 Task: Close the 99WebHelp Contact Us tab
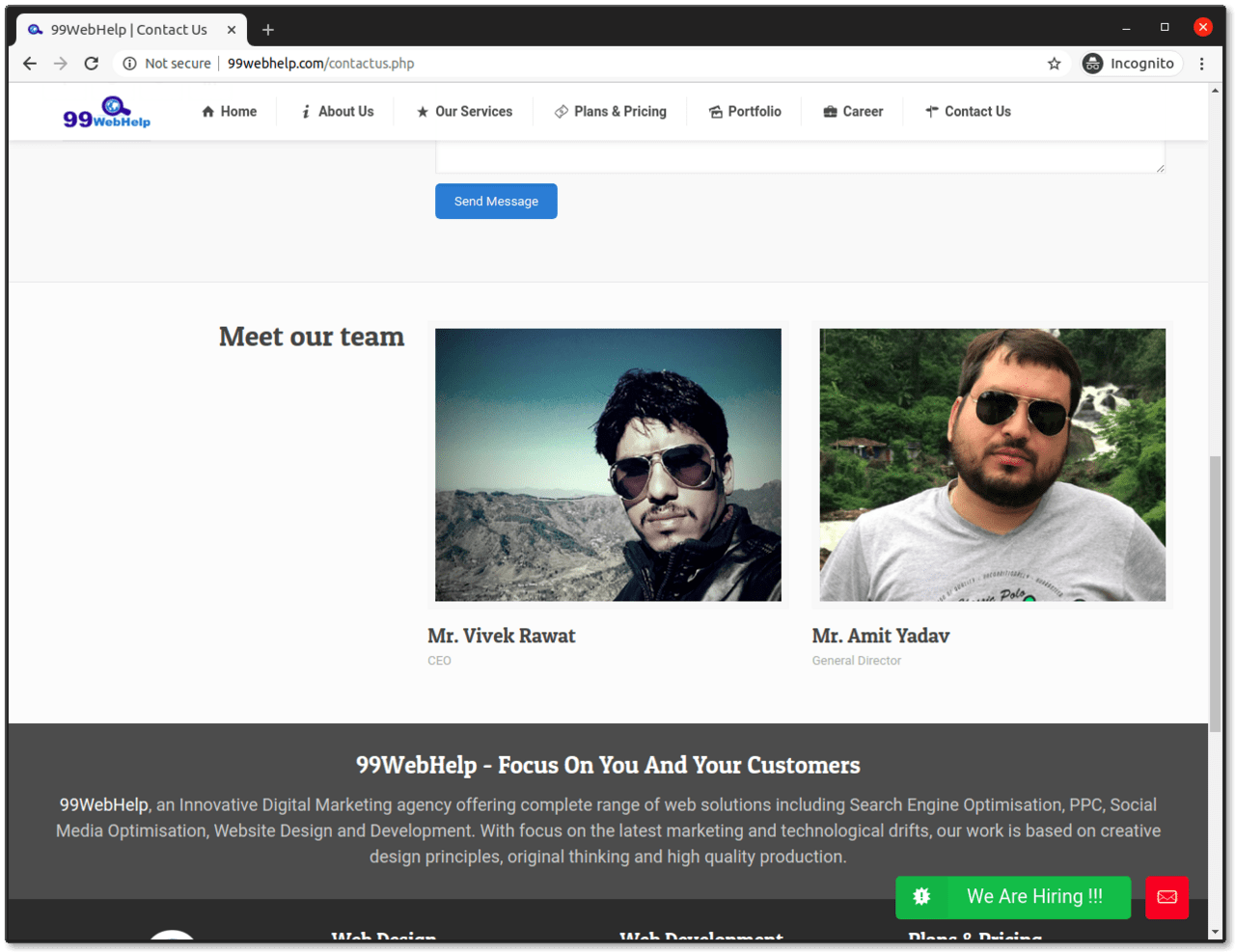click(232, 30)
